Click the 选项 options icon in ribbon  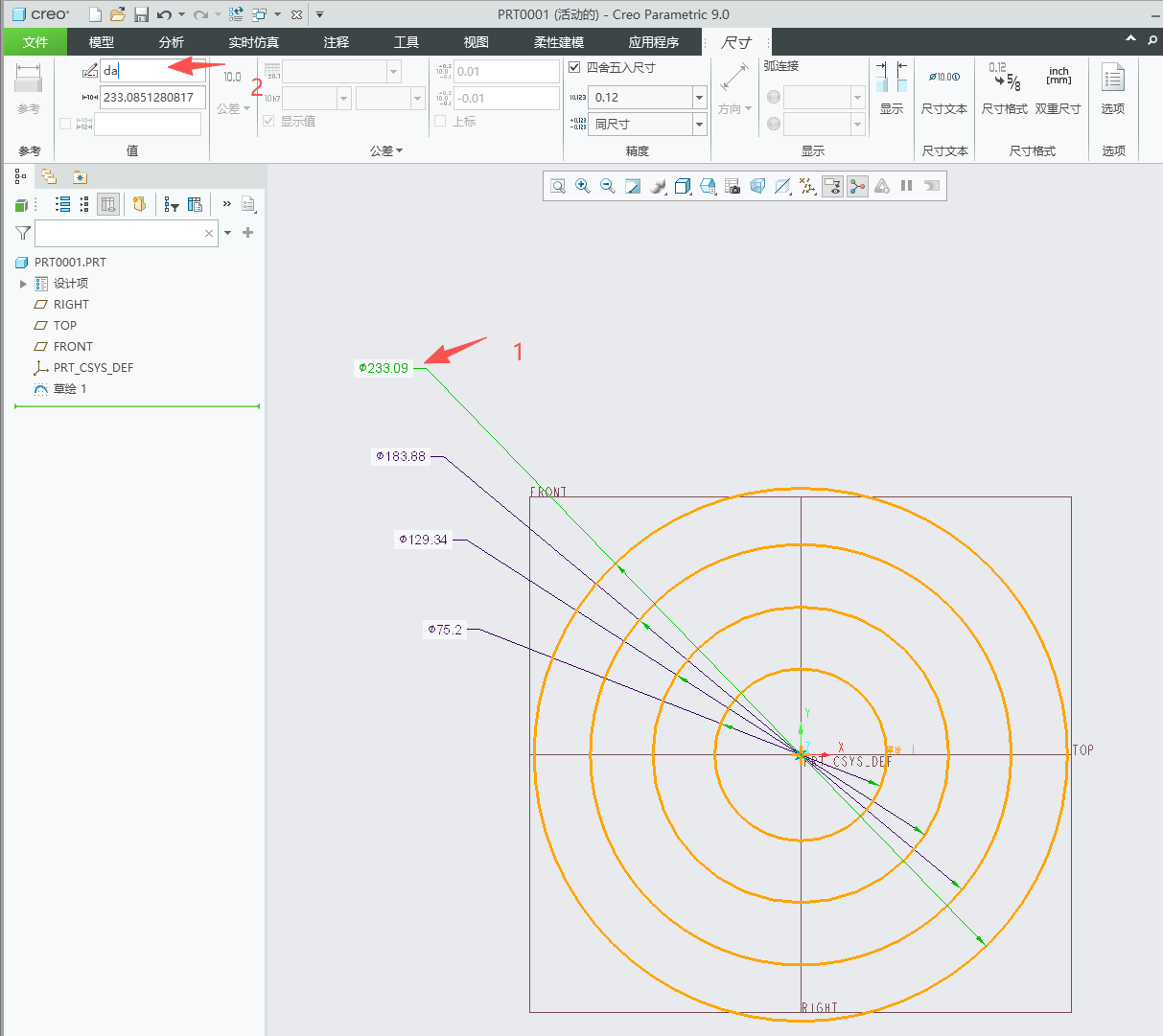(1113, 89)
